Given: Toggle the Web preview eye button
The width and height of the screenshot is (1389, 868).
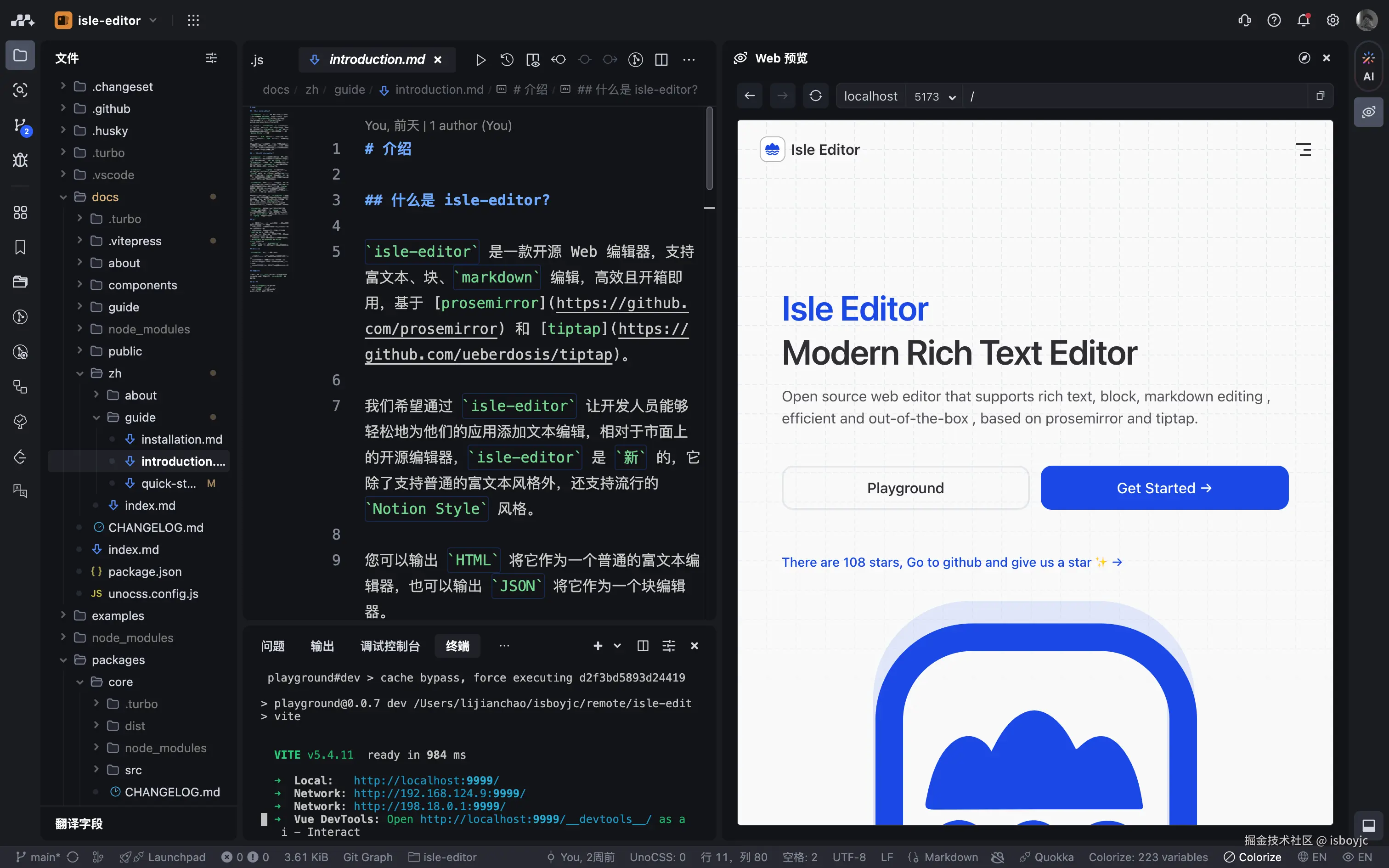Looking at the screenshot, I should pyautogui.click(x=1368, y=112).
